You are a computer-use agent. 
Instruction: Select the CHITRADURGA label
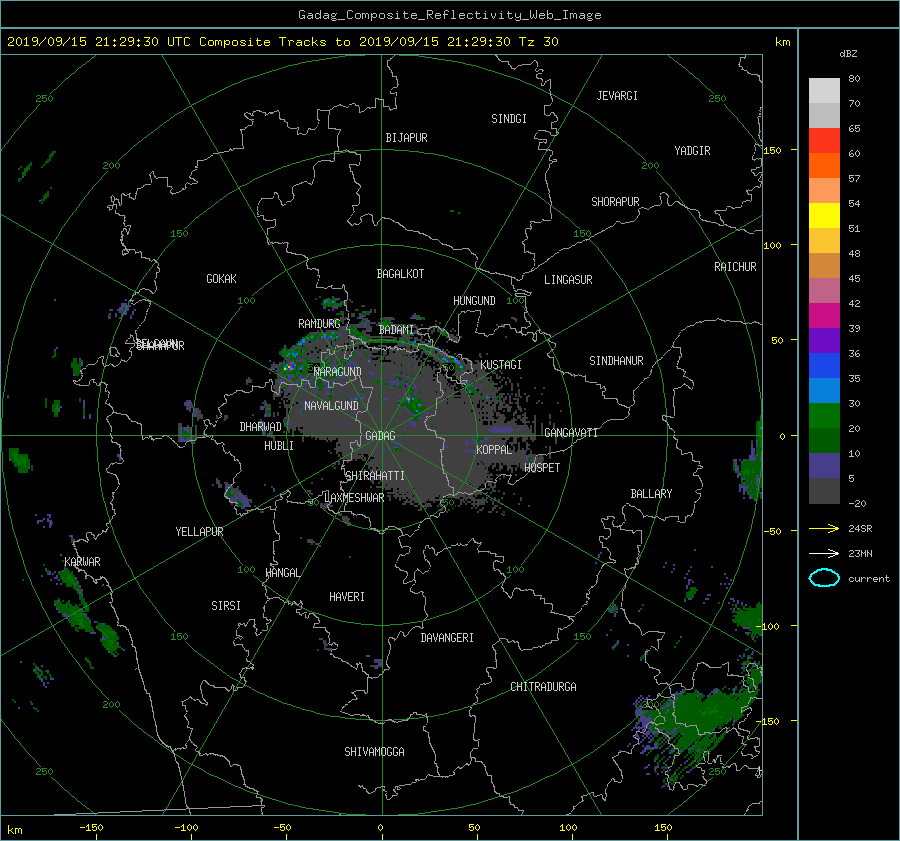(543, 687)
